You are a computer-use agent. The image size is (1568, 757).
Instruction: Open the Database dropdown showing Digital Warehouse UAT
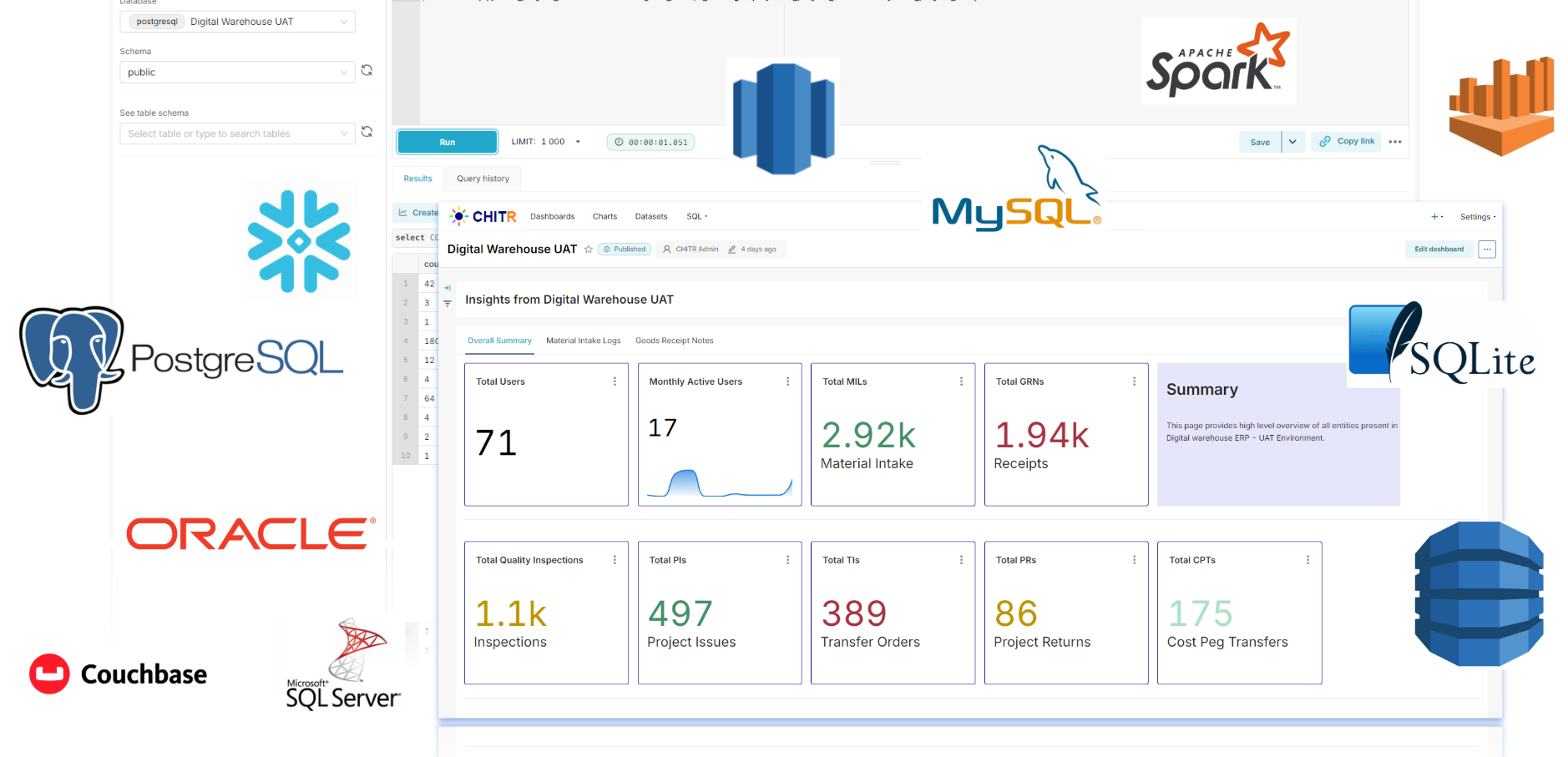[238, 22]
